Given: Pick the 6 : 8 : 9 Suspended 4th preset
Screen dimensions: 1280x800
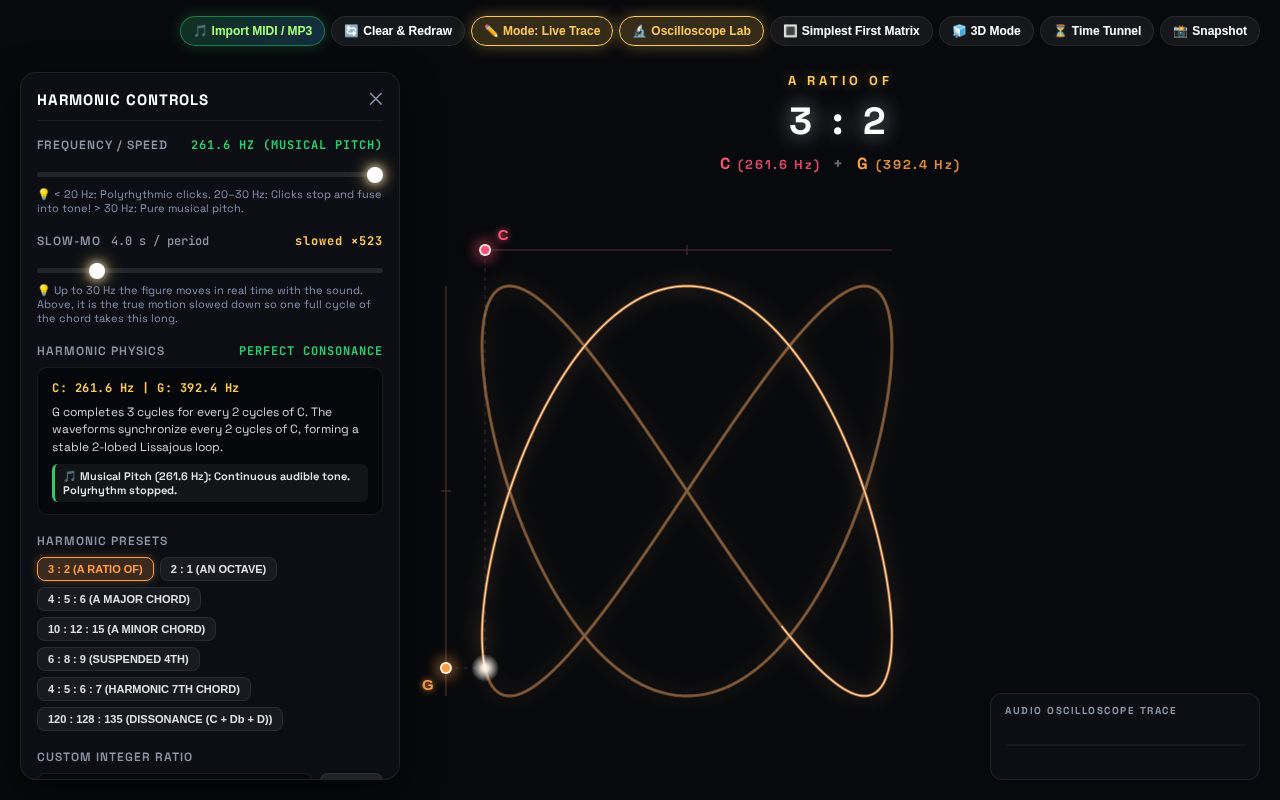Looking at the screenshot, I should [x=118, y=659].
